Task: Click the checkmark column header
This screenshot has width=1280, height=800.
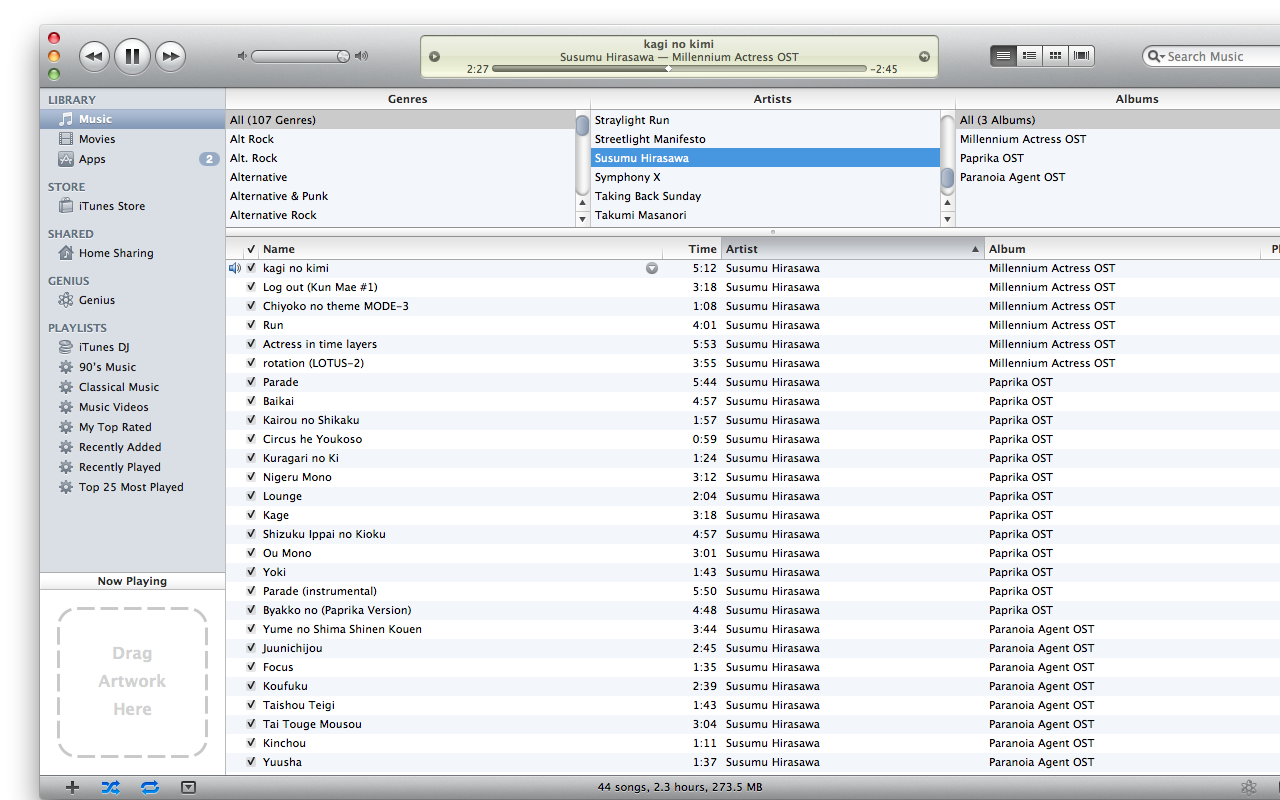Action: coord(251,249)
